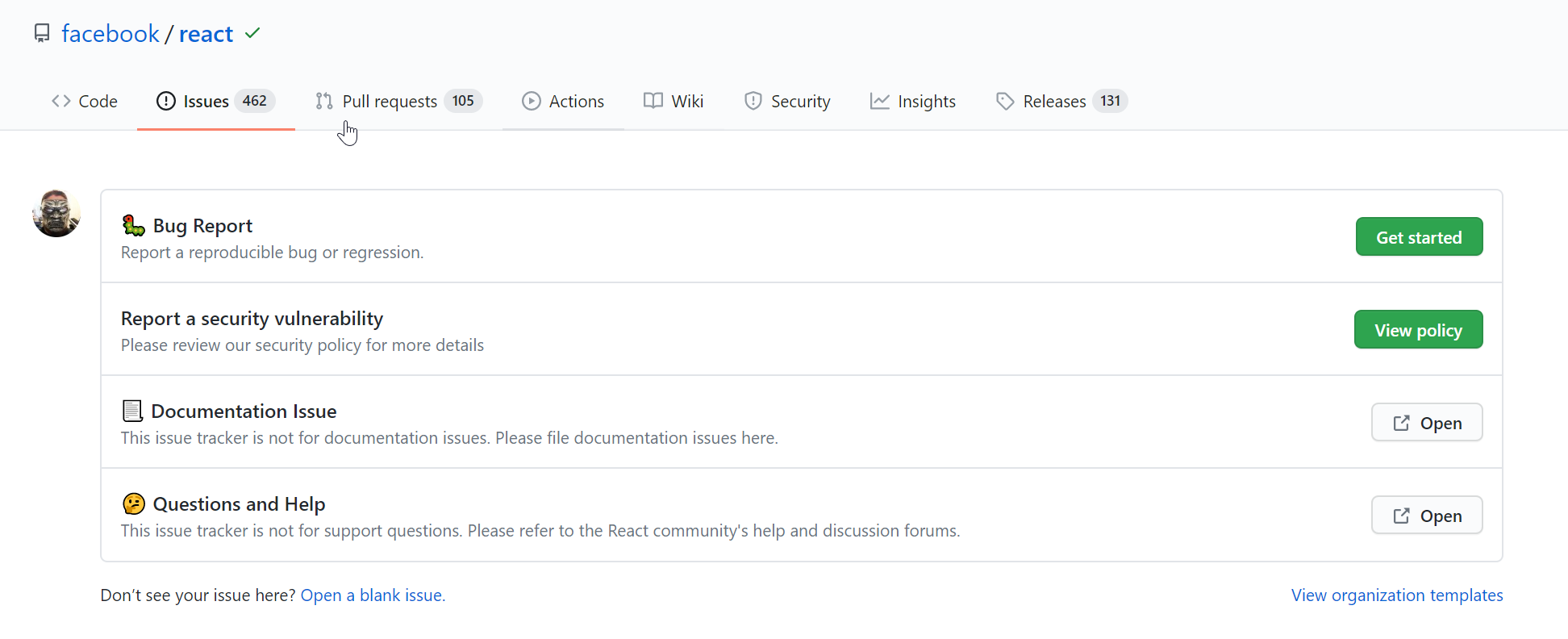Click the Issues circle-exclamation icon
The width and height of the screenshot is (1568, 639).
coord(166,101)
